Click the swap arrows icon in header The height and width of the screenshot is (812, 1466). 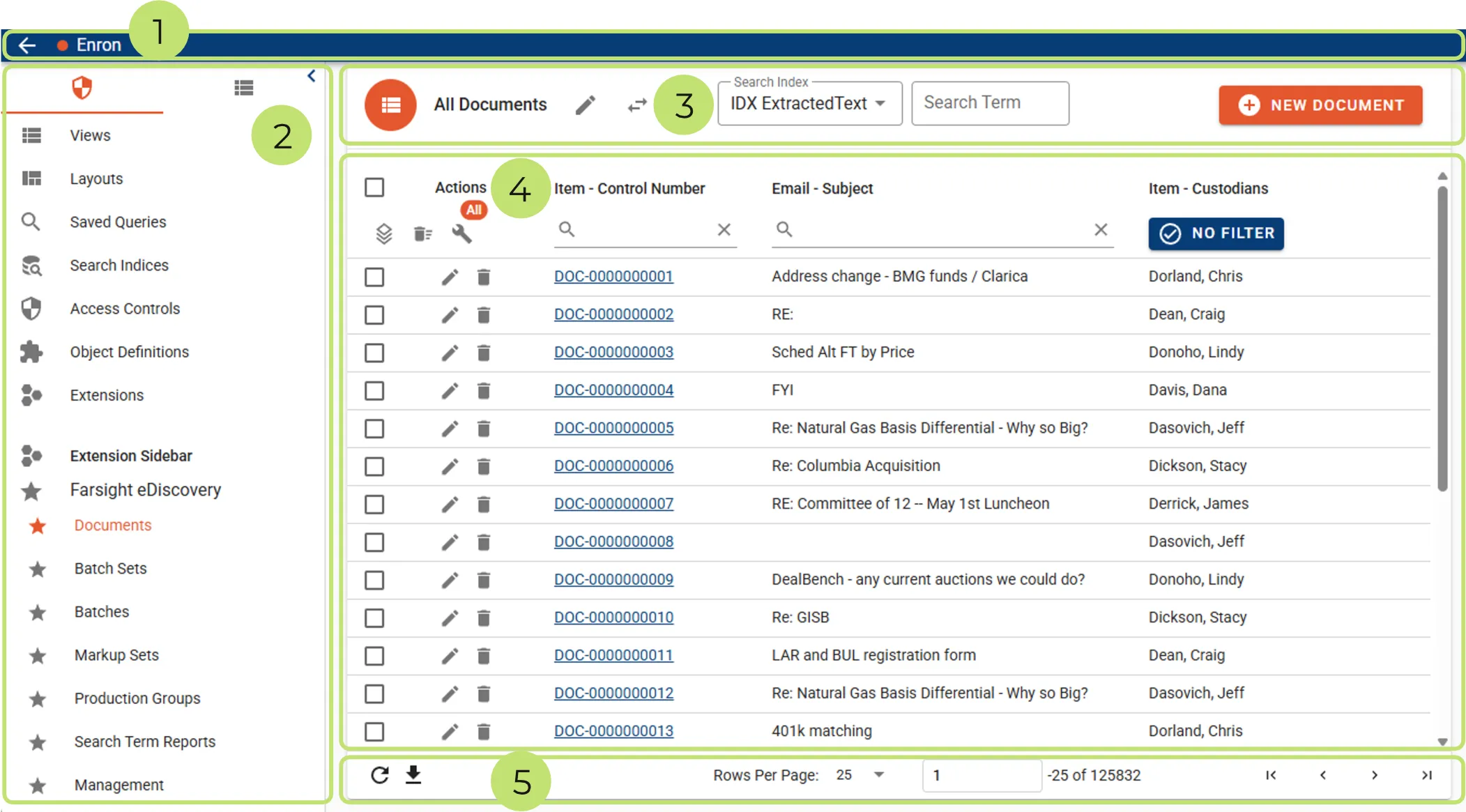[x=636, y=105]
